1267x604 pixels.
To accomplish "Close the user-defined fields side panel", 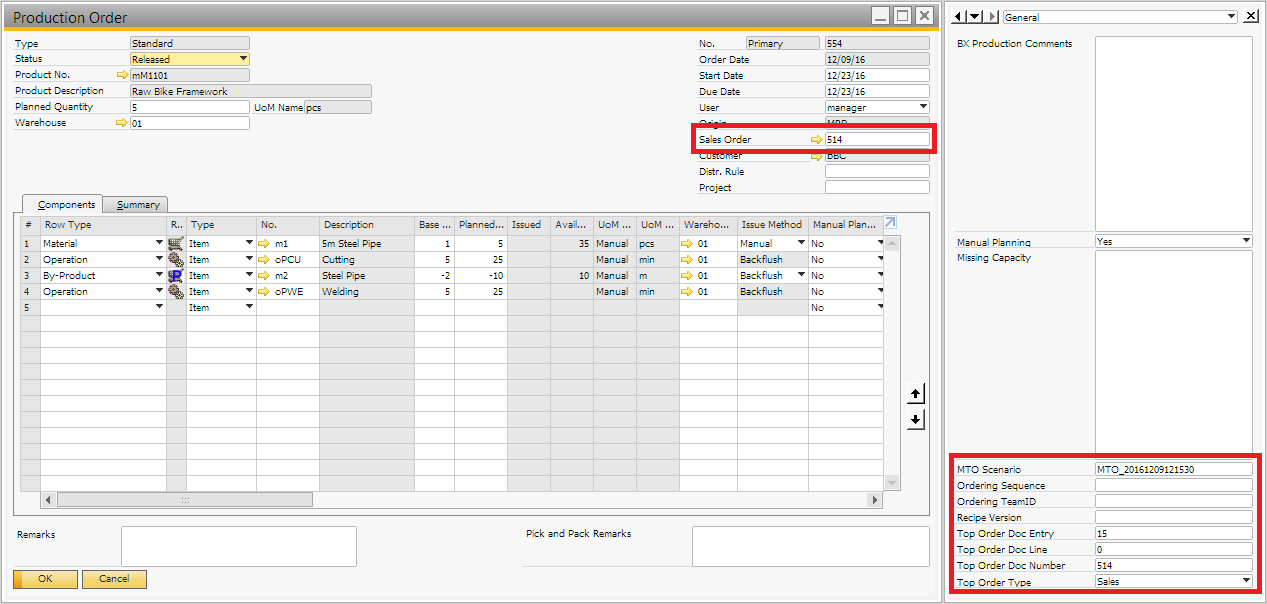I will point(1251,17).
